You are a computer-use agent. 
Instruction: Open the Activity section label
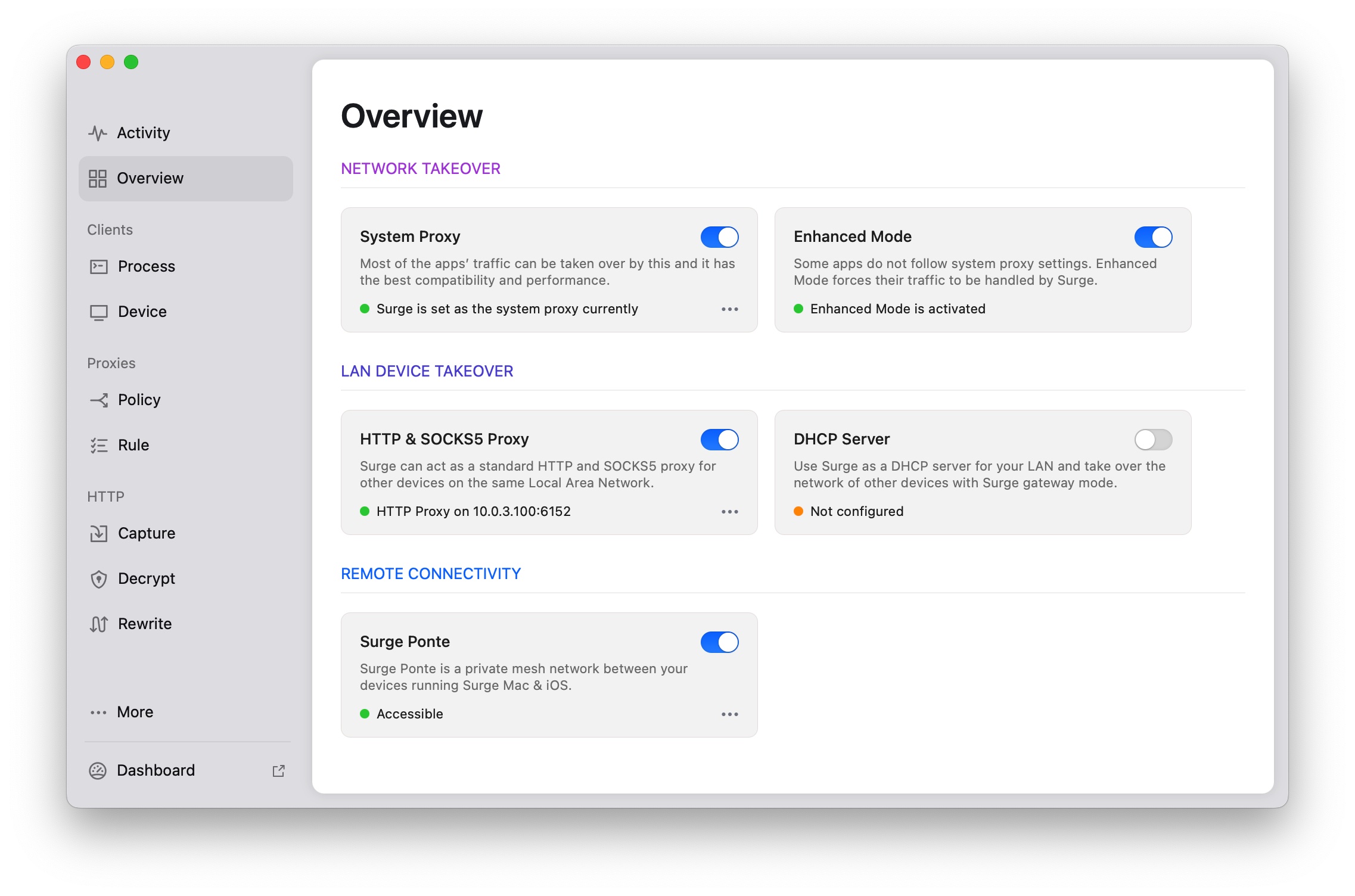pos(143,133)
